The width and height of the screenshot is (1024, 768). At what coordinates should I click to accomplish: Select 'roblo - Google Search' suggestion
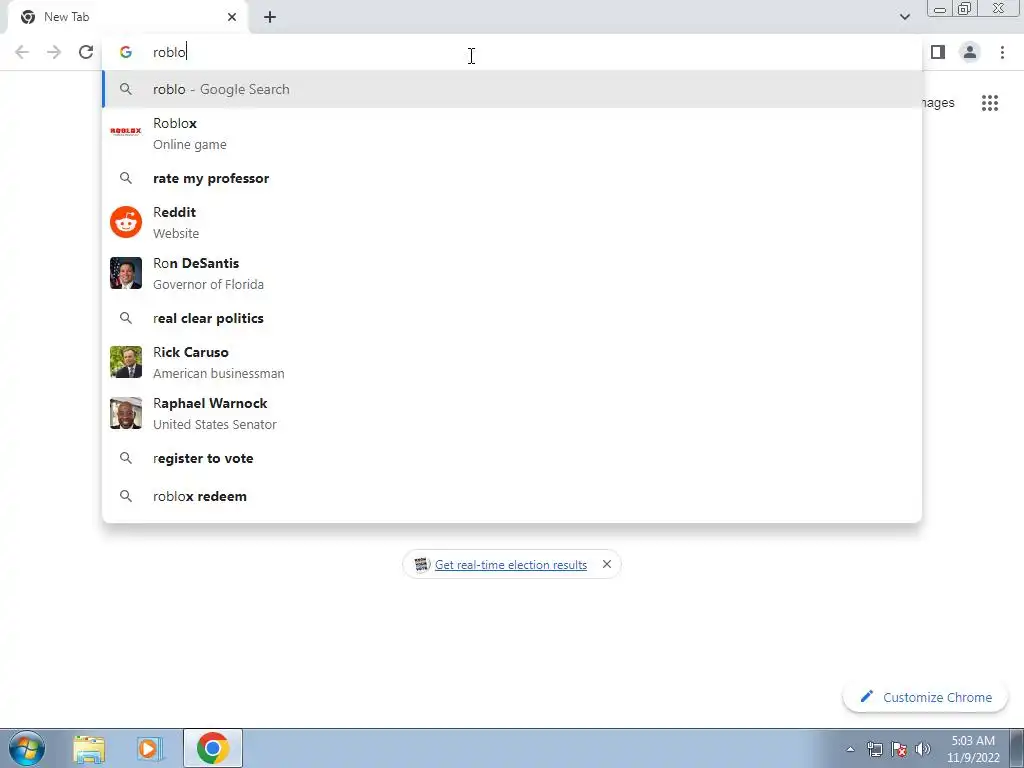pos(512,89)
